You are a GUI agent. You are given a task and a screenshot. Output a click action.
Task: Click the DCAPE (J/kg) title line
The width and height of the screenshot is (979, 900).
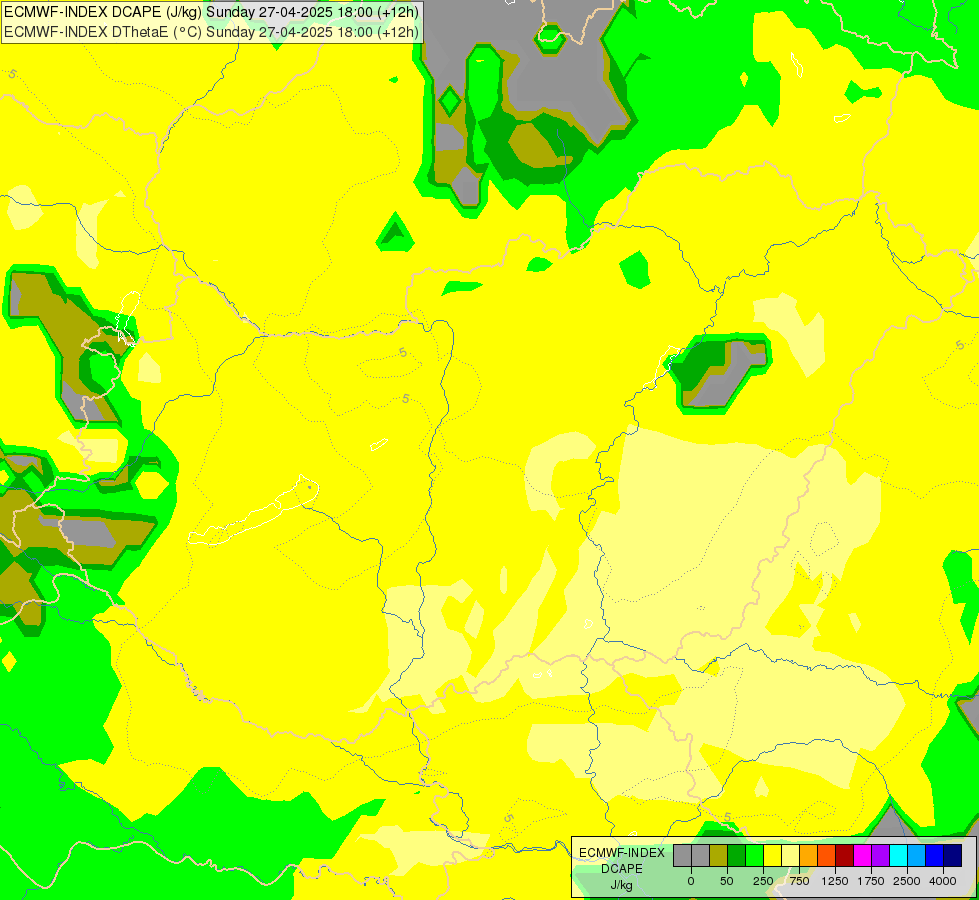211,12
